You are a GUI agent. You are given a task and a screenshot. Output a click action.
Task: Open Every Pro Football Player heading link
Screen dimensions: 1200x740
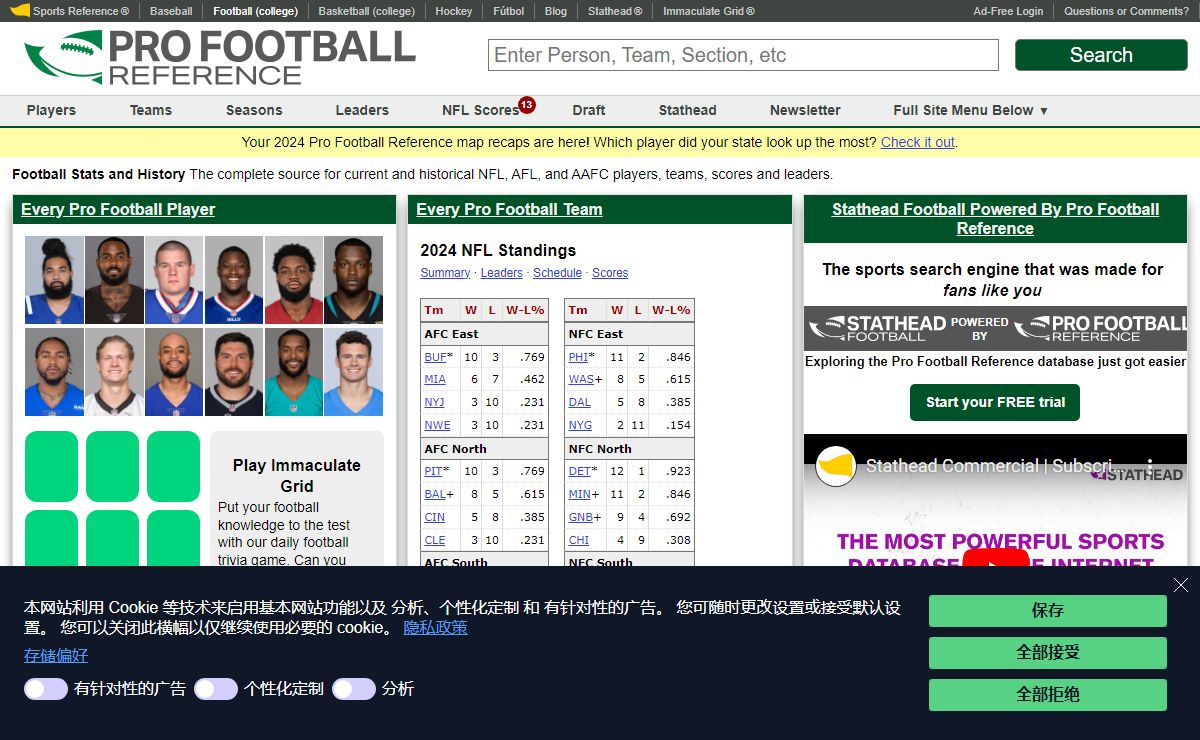(x=118, y=209)
